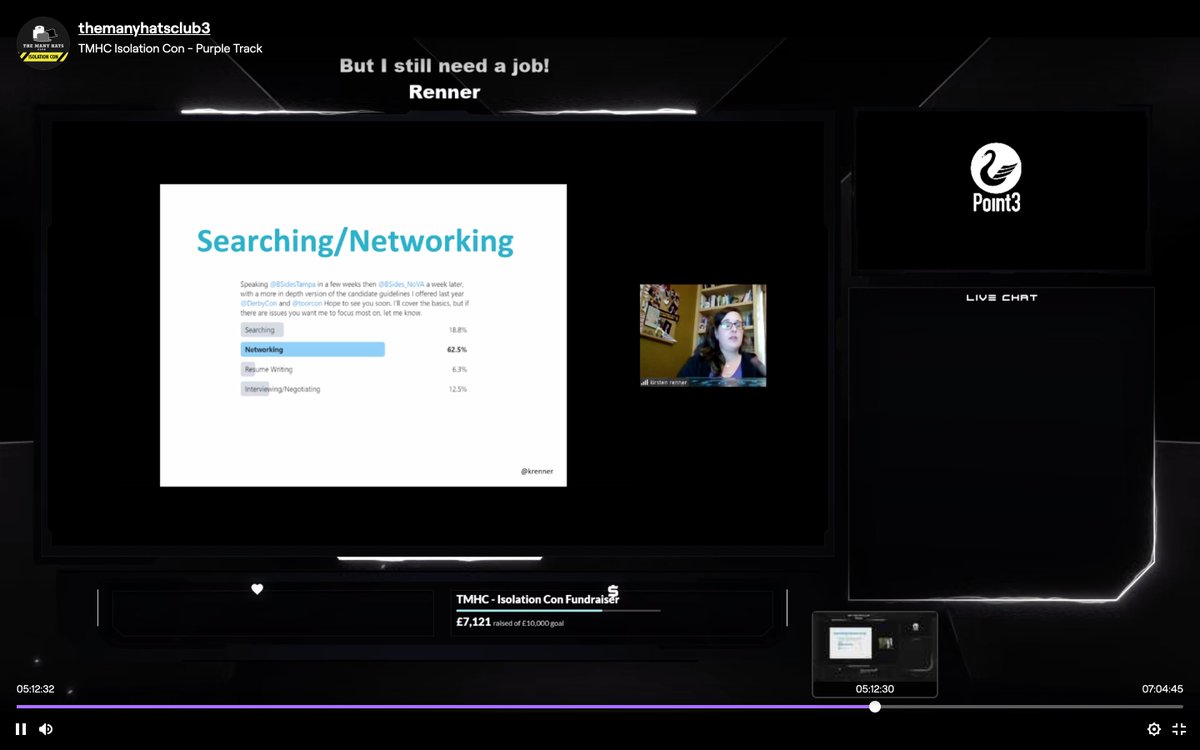Click the 62.5% poll result
Screen dimensions: 1200x750
456,350
